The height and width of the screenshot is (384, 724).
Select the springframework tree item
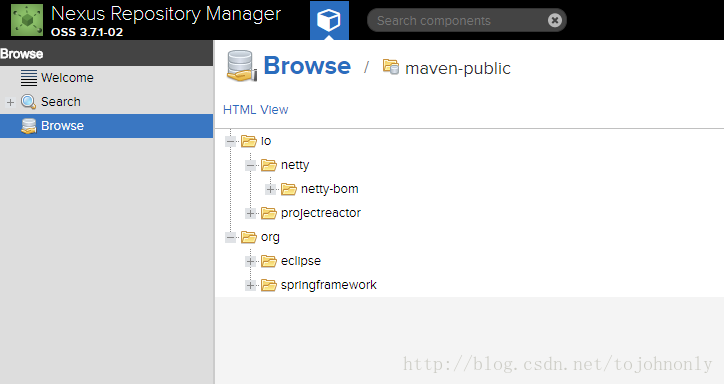coord(329,285)
